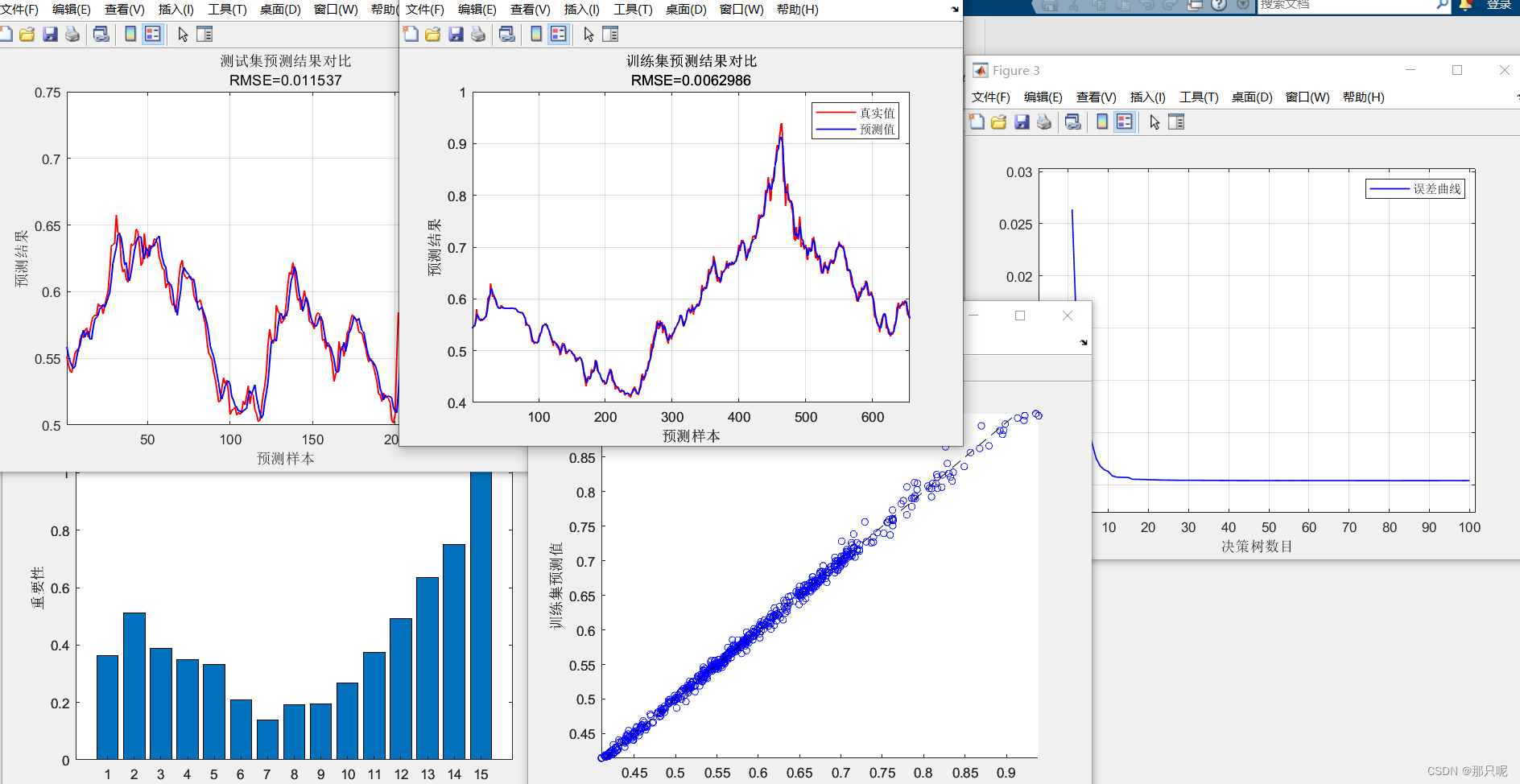Click y-axis label 重要性
The image size is (1520, 784).
click(x=37, y=588)
